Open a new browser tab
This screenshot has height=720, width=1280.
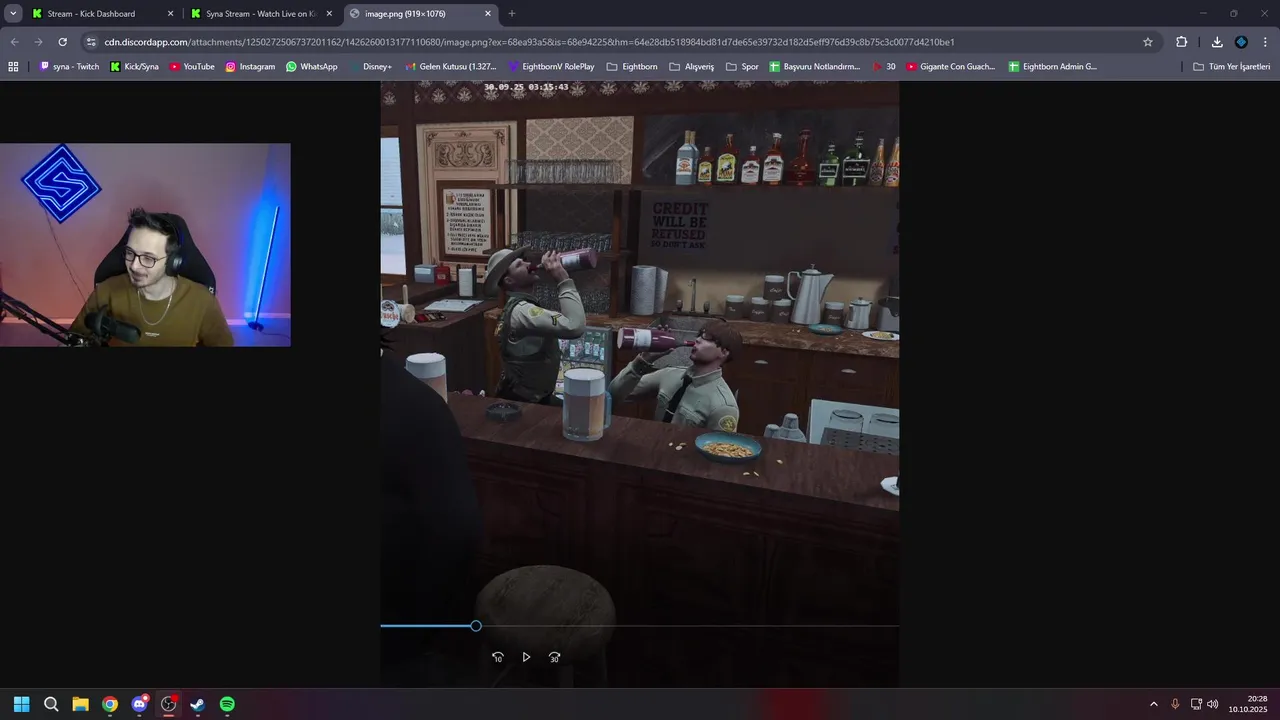tap(512, 14)
